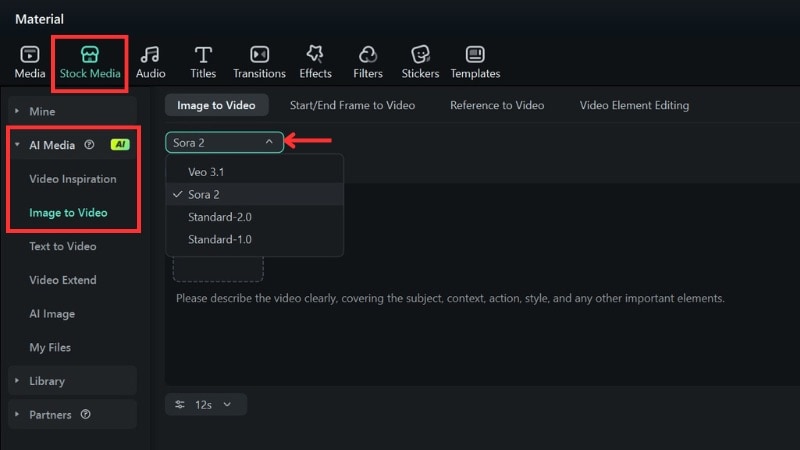Collapse the AI Media section
Screen dimensions: 800x450
(x=17, y=145)
